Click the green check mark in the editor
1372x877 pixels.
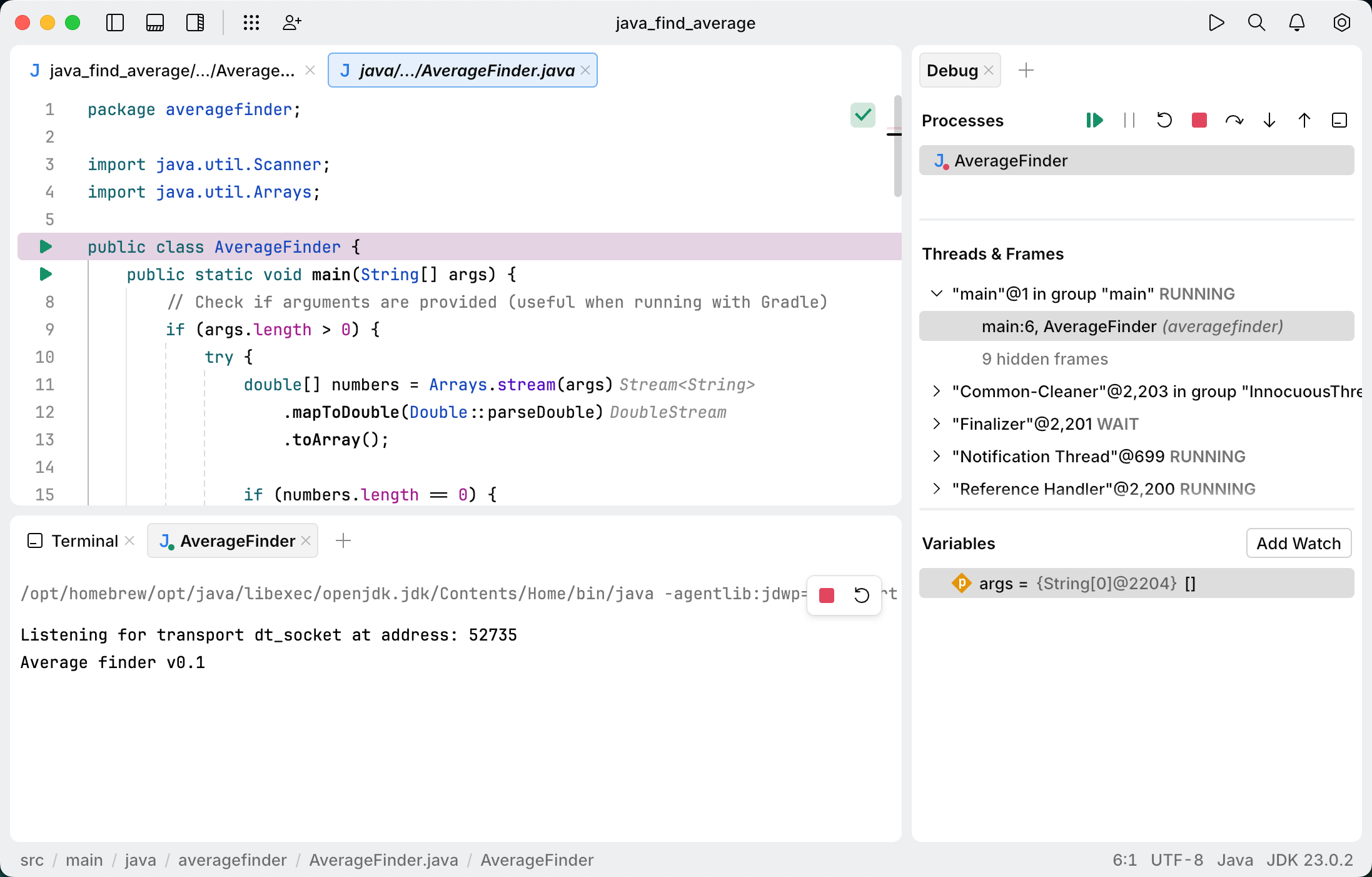coord(862,115)
